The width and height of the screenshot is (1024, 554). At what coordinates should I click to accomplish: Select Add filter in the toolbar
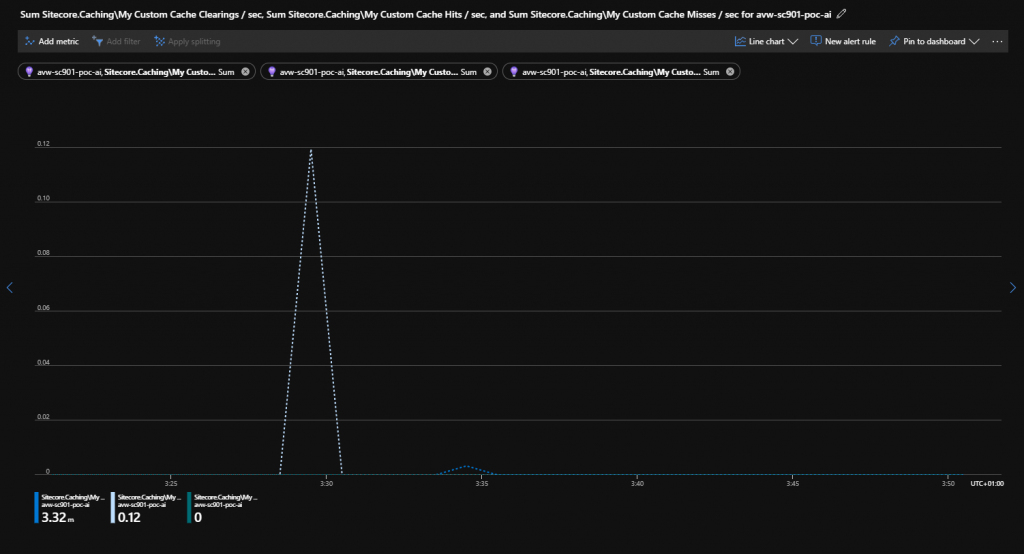tap(115, 42)
